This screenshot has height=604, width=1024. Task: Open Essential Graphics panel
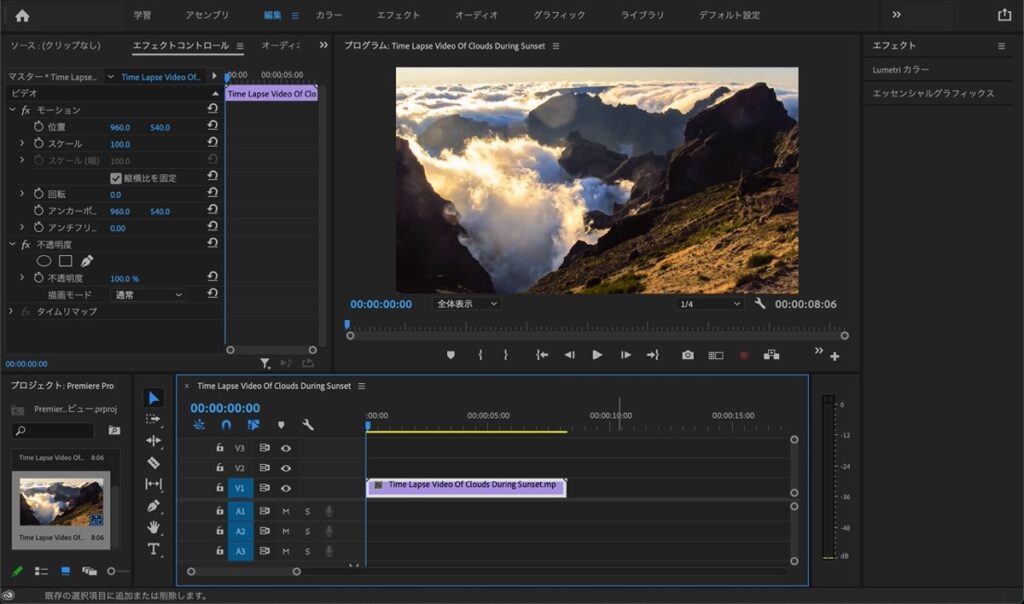click(x=933, y=93)
